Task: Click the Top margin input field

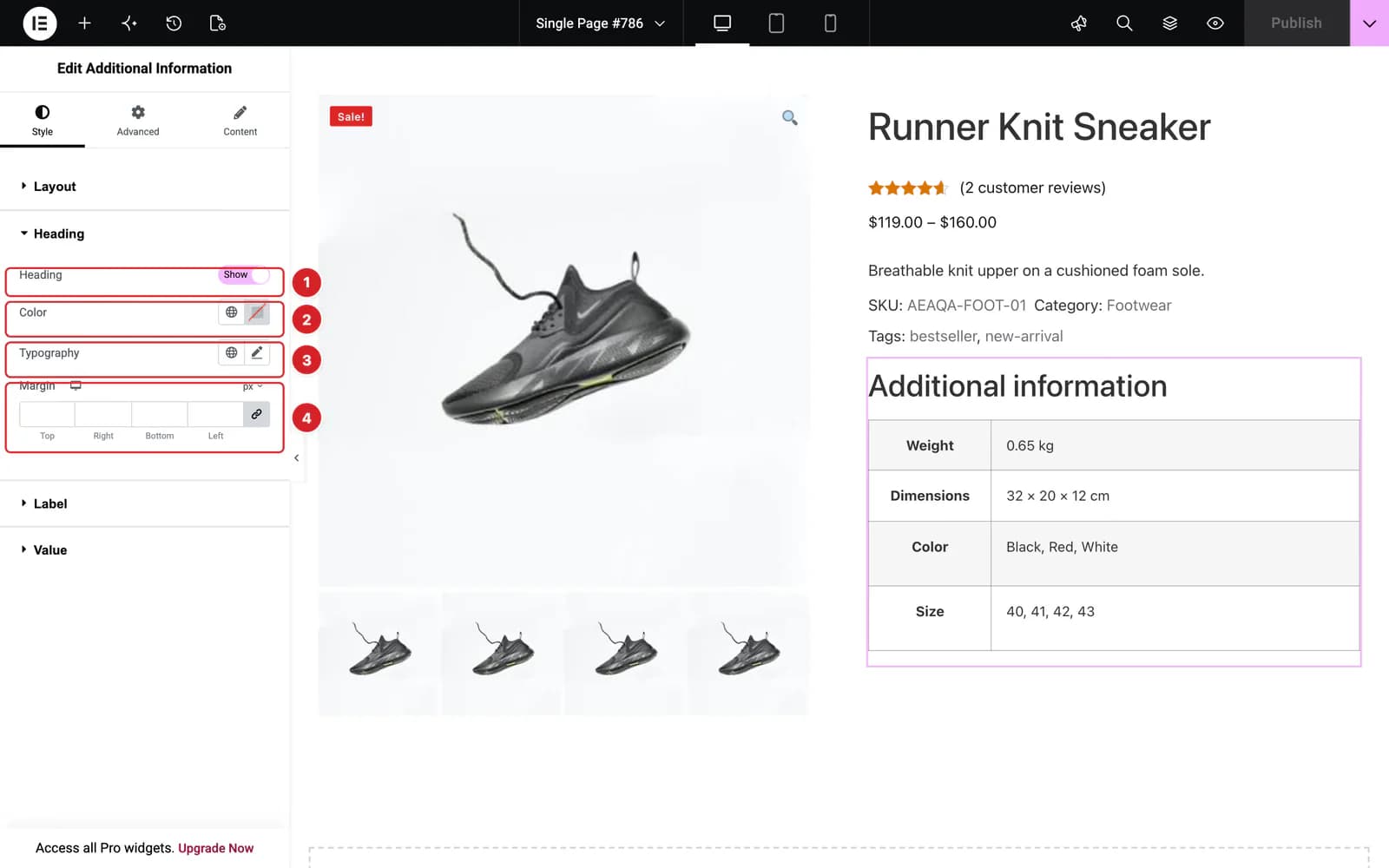Action: [47, 415]
